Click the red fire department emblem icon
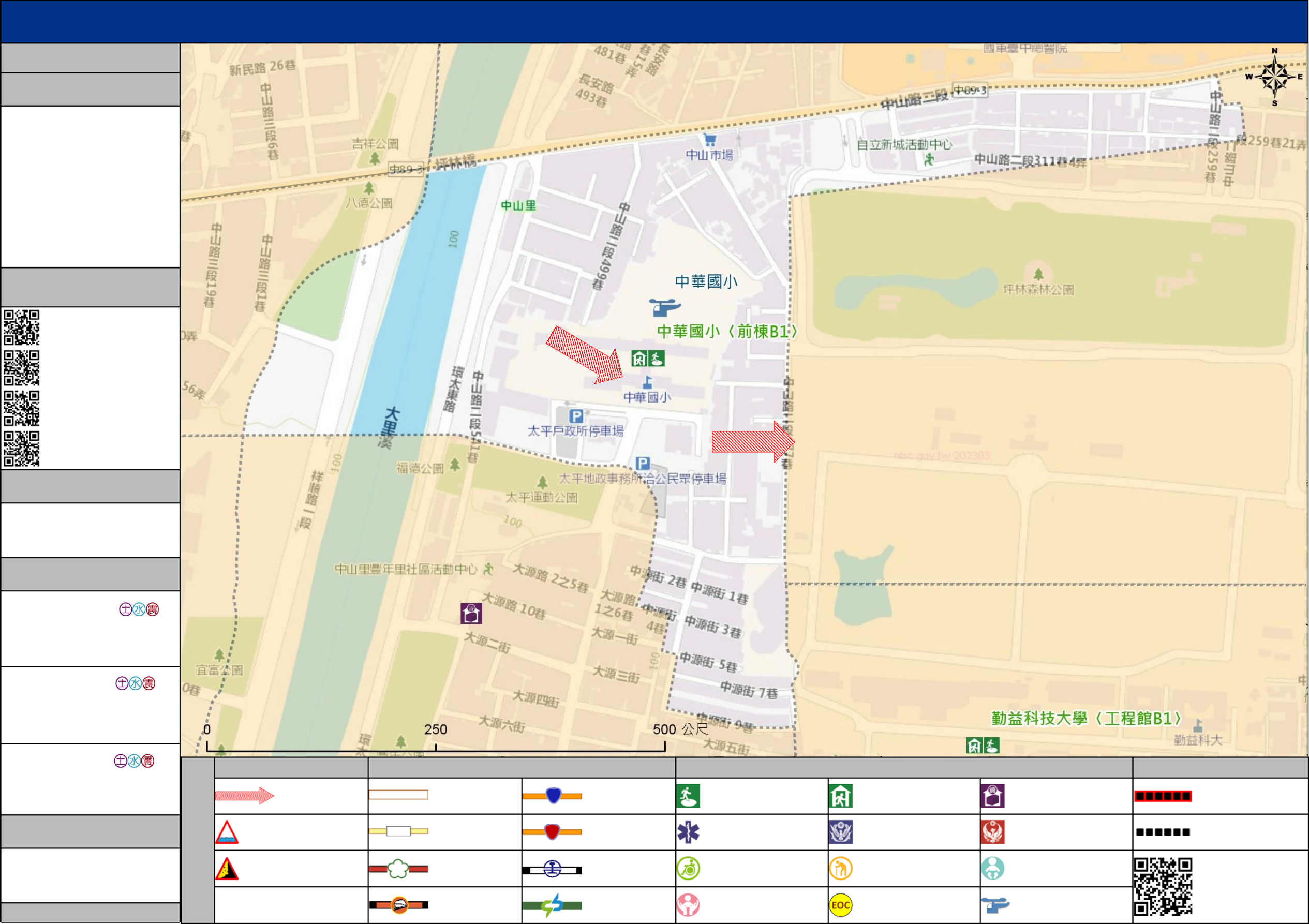The image size is (1309, 924). point(992,832)
